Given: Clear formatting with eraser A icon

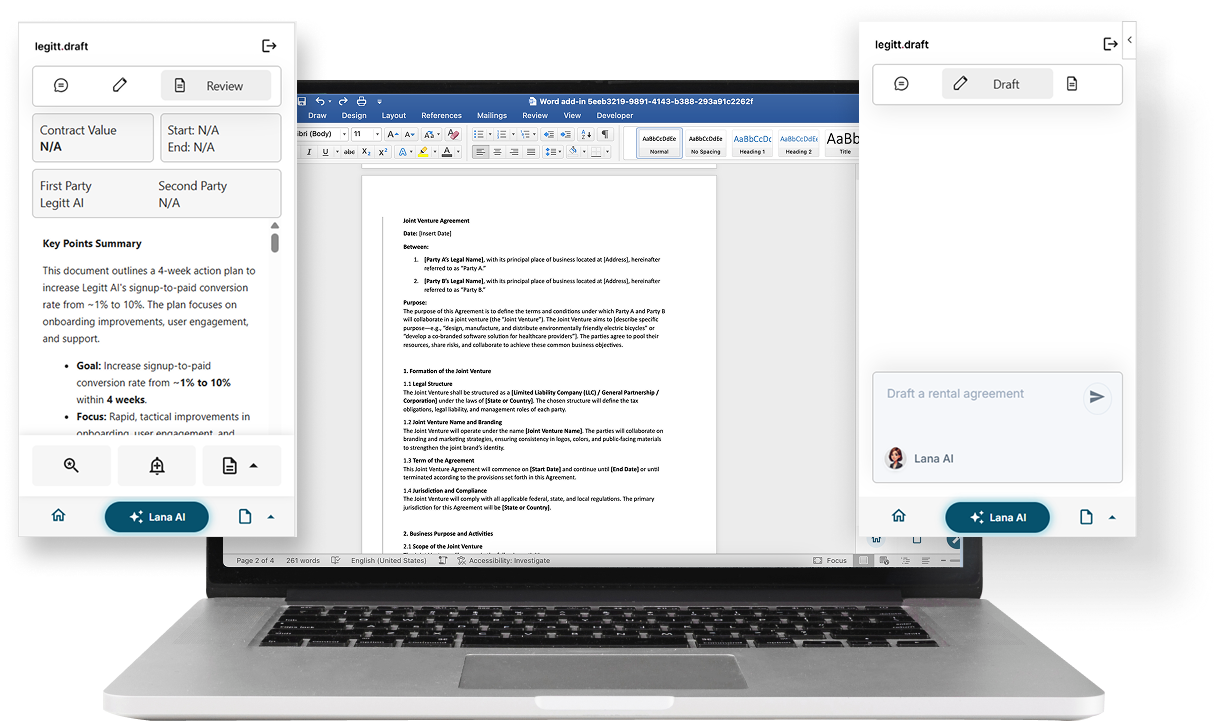Looking at the screenshot, I should pos(453,134).
